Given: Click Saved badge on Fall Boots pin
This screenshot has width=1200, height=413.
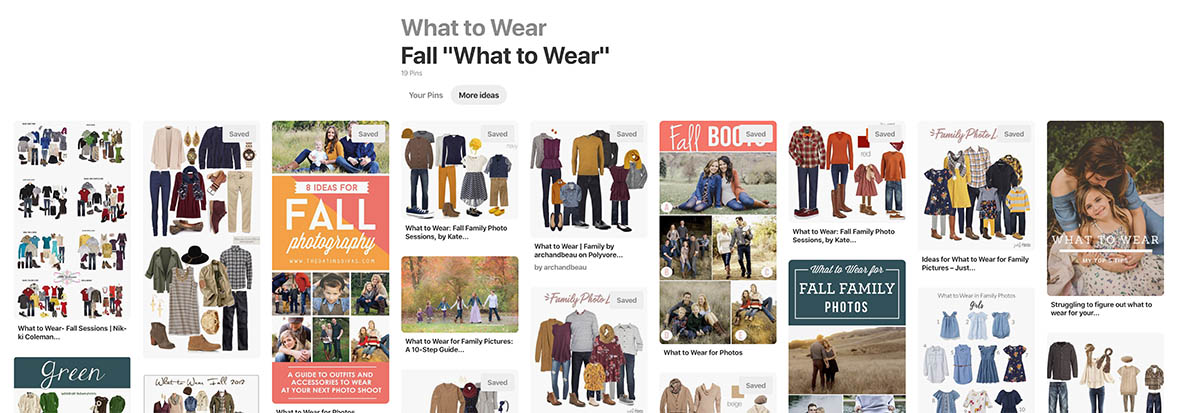Looking at the screenshot, I should coord(755,133).
